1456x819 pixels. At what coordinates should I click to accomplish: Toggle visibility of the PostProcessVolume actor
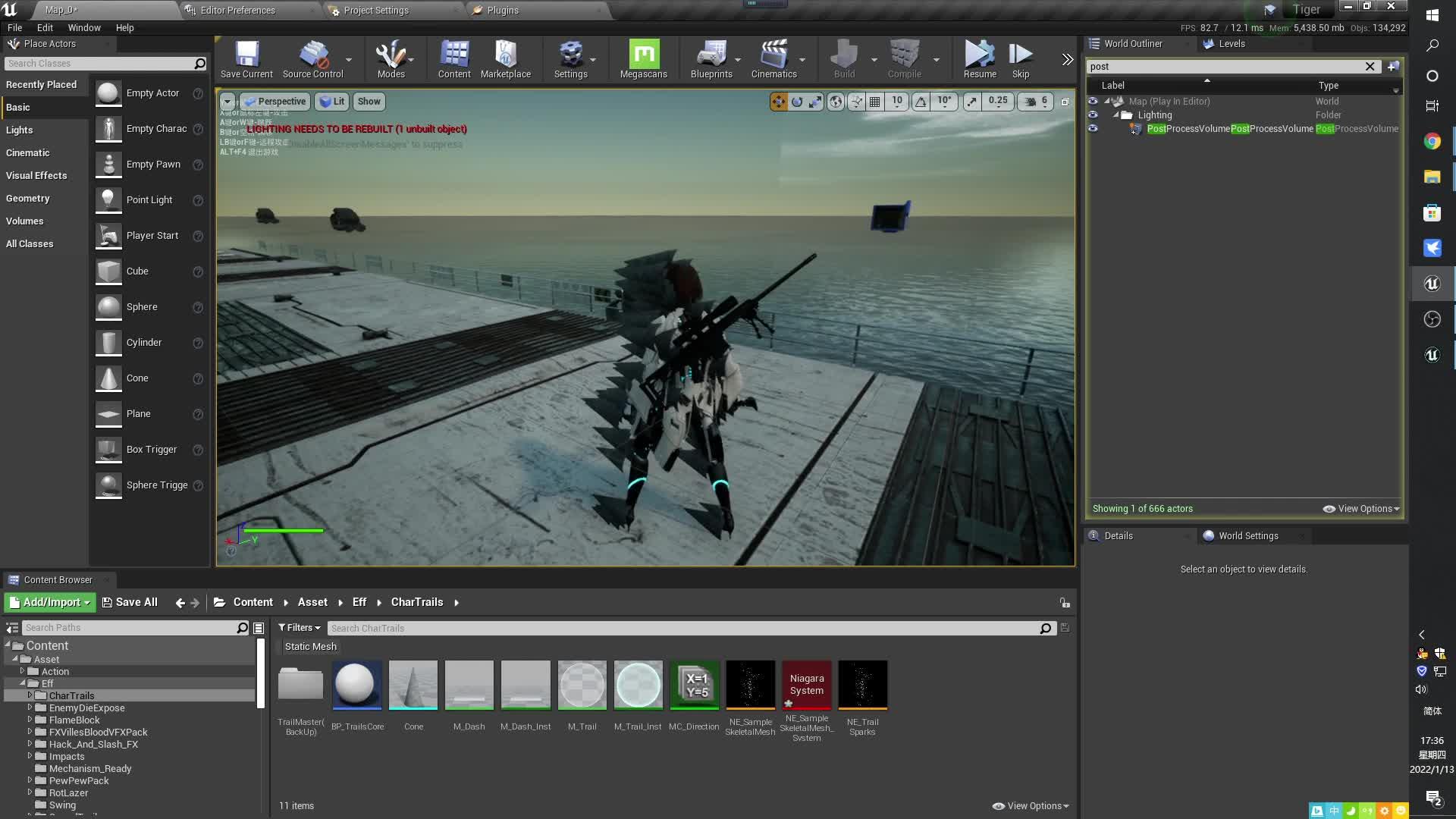[1093, 128]
